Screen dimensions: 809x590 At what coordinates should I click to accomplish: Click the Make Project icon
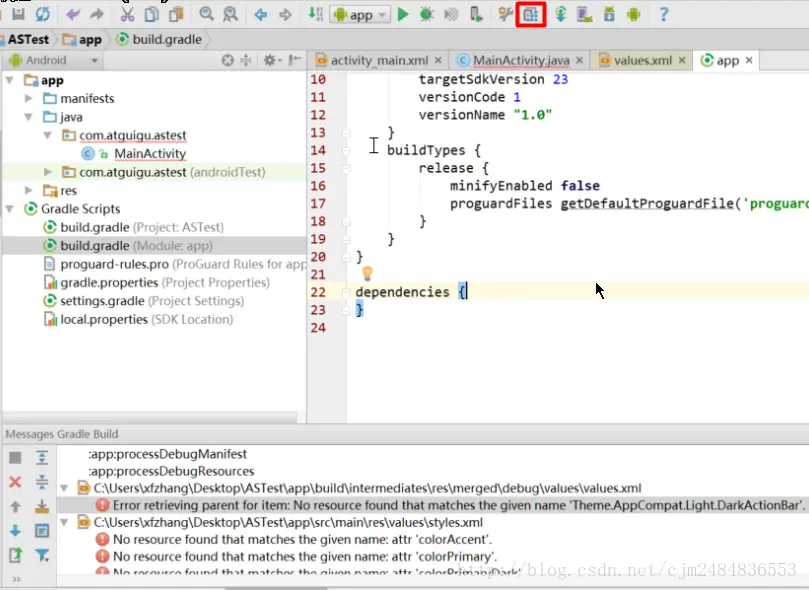tap(315, 14)
